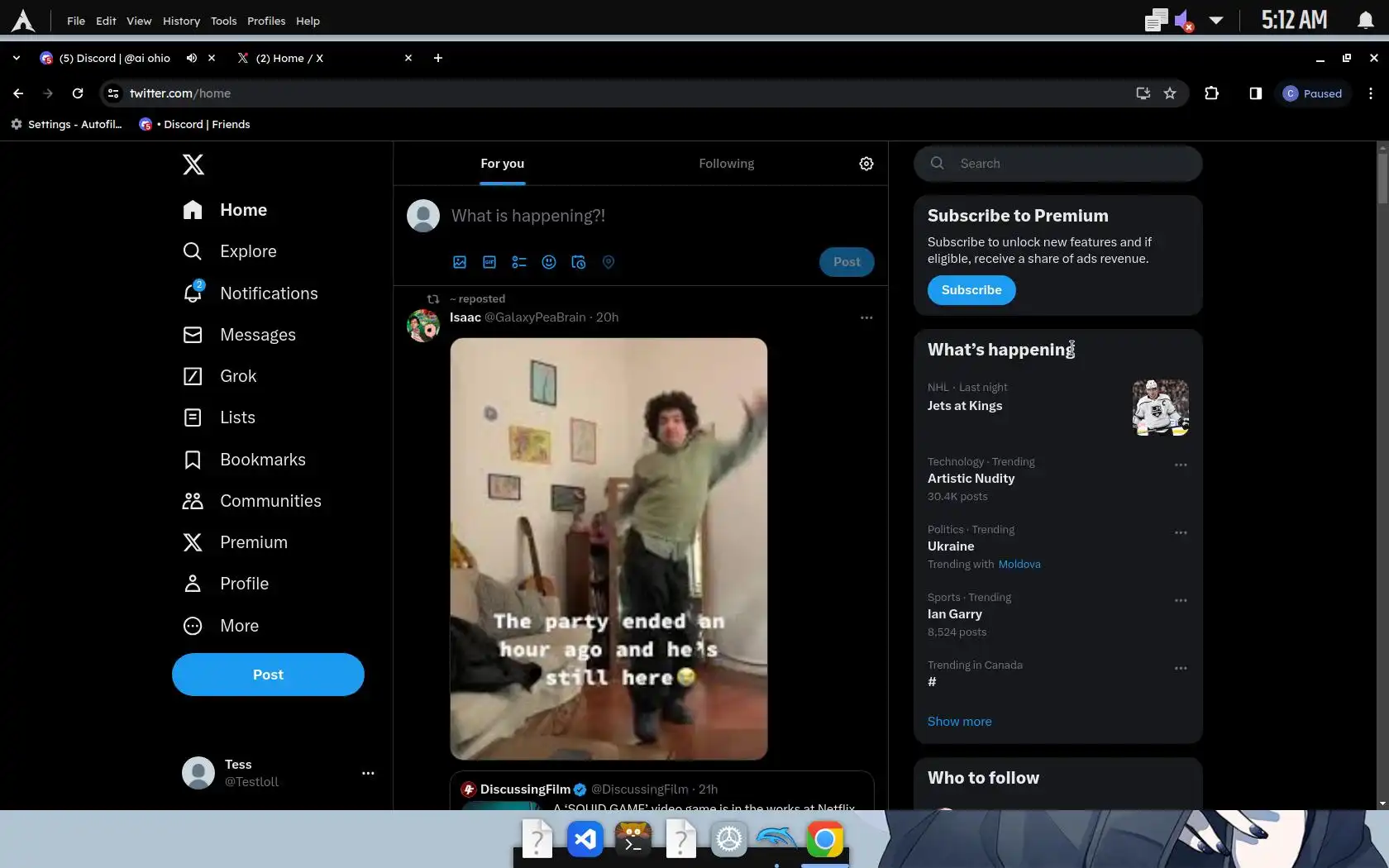
Task: Click the Moldova trending link
Action: (1019, 565)
